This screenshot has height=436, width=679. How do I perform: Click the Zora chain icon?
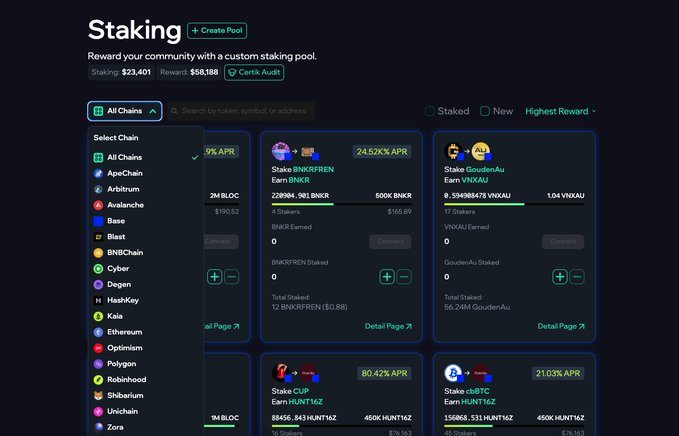point(98,427)
